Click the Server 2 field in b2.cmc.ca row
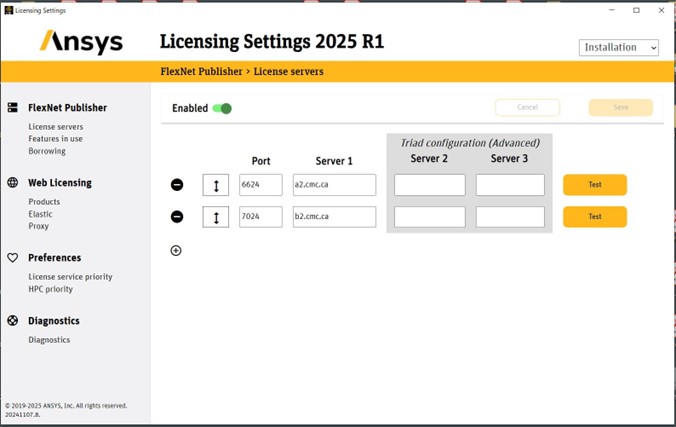676x427 pixels. click(430, 217)
